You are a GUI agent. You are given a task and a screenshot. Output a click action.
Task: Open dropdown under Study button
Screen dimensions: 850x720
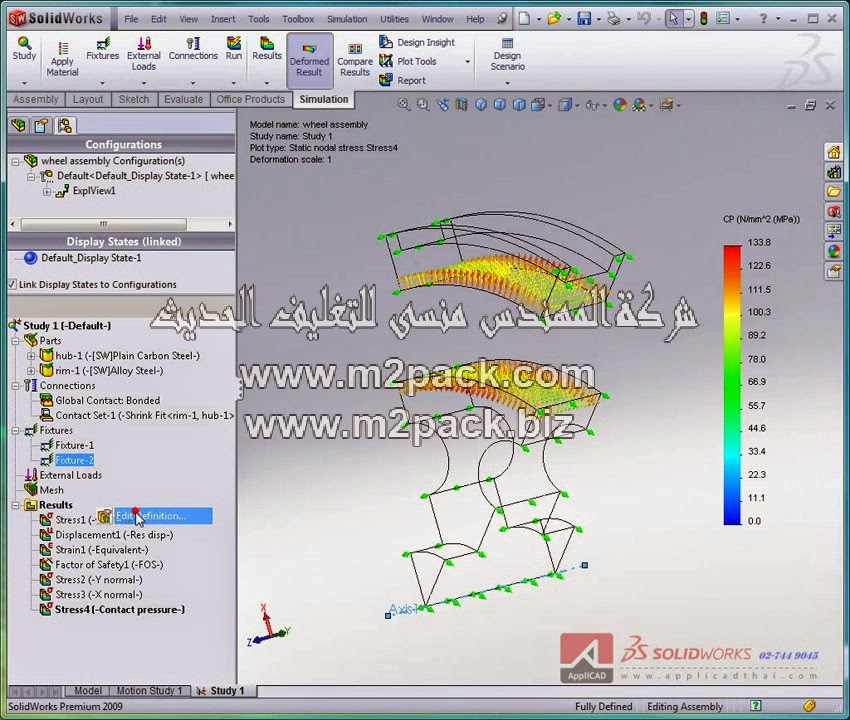pos(24,83)
